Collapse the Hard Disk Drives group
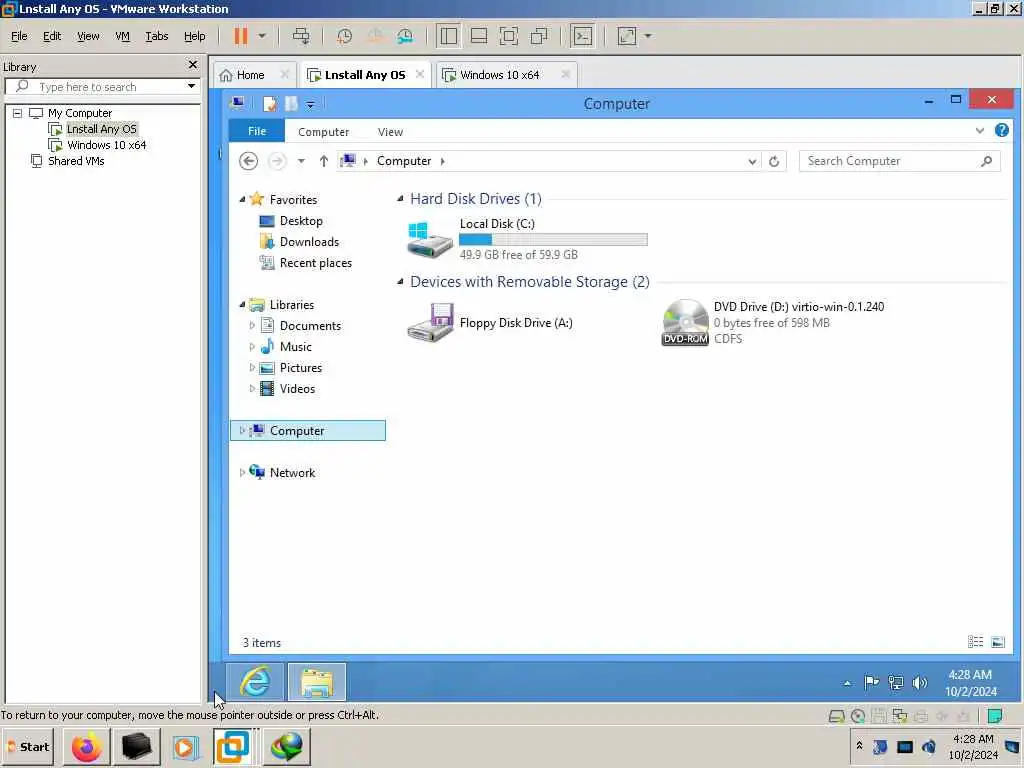 point(400,199)
